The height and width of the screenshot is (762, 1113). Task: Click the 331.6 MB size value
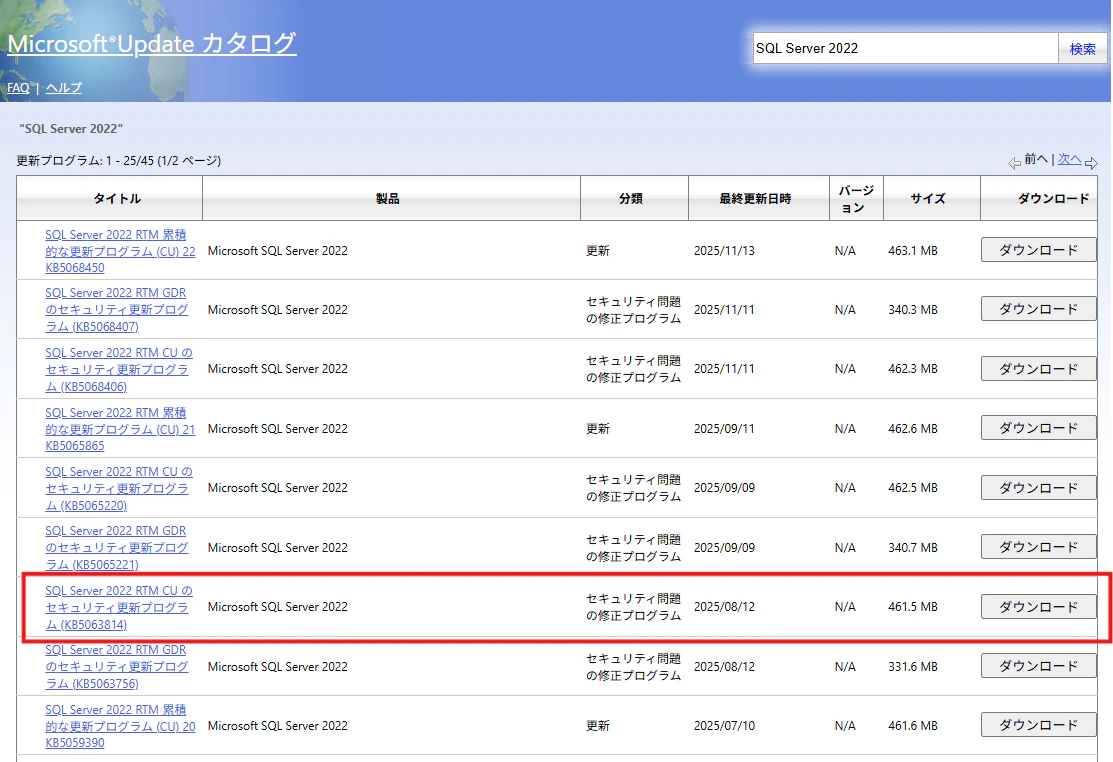click(913, 666)
